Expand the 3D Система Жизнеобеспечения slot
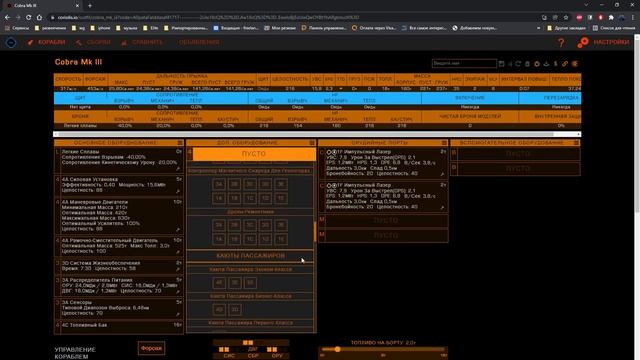This screenshot has width=640, height=360. click(118, 266)
